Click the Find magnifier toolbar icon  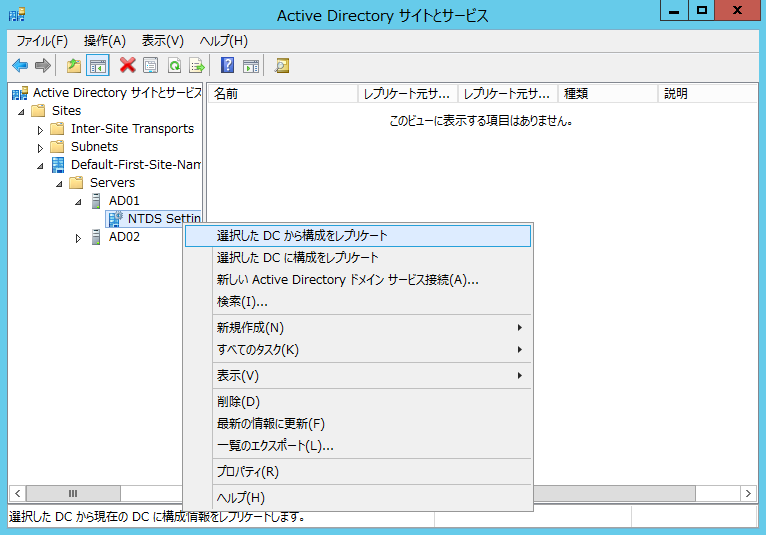282,66
